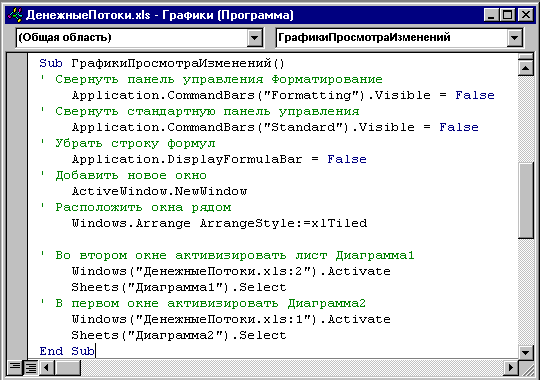Click line with CommandBars("Formatting")

tap(283, 95)
